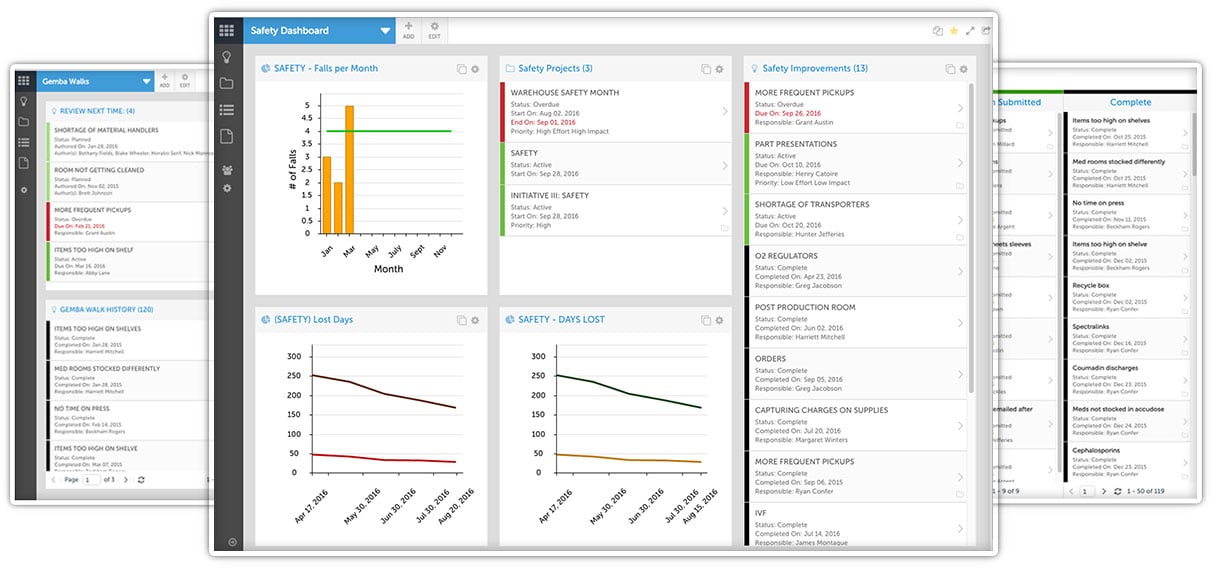Viewport: 1213px width, 568px height.
Task: Open settings of Falls per Month card
Action: (x=475, y=69)
